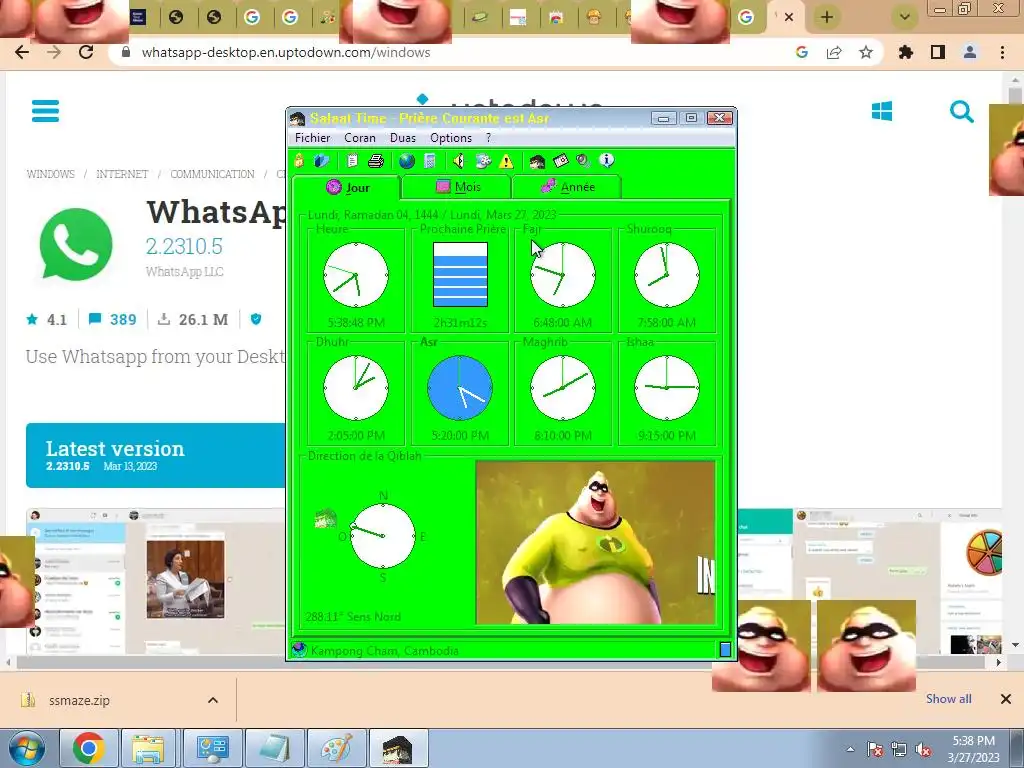Click the WhatsApp screenshot thumbnail with woman
This screenshot has width=1024, height=768.
click(185, 579)
